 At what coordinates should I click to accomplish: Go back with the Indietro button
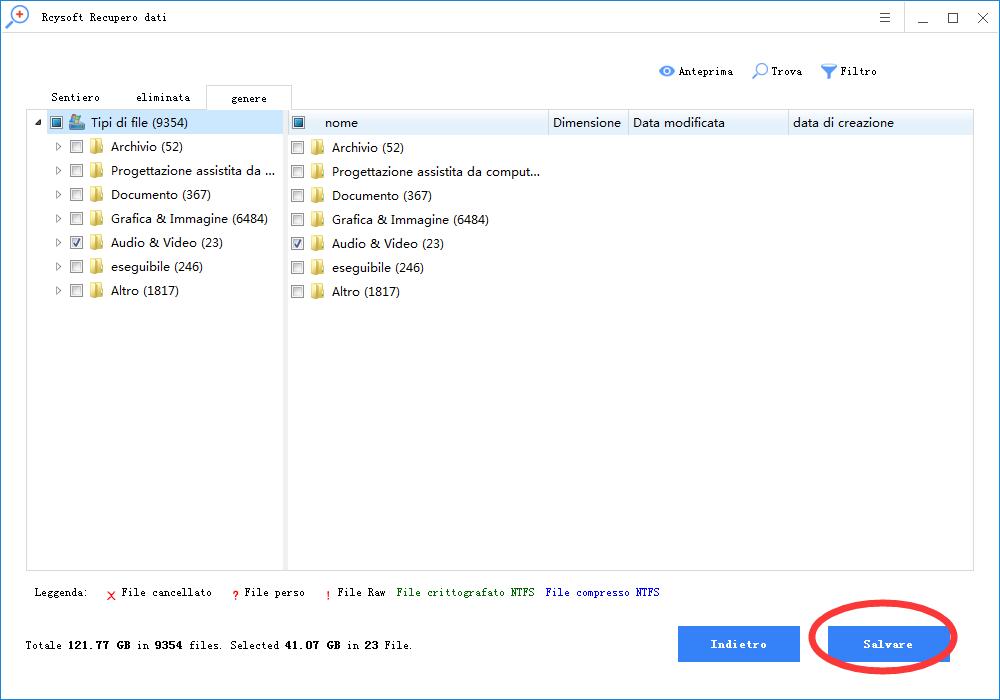point(738,644)
